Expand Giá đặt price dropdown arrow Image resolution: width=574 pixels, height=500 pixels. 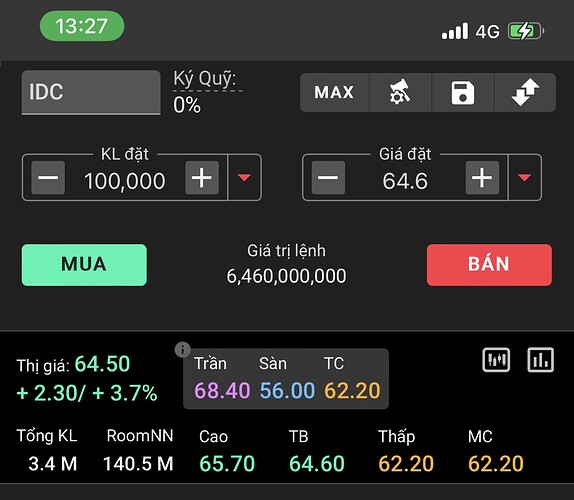click(x=525, y=178)
